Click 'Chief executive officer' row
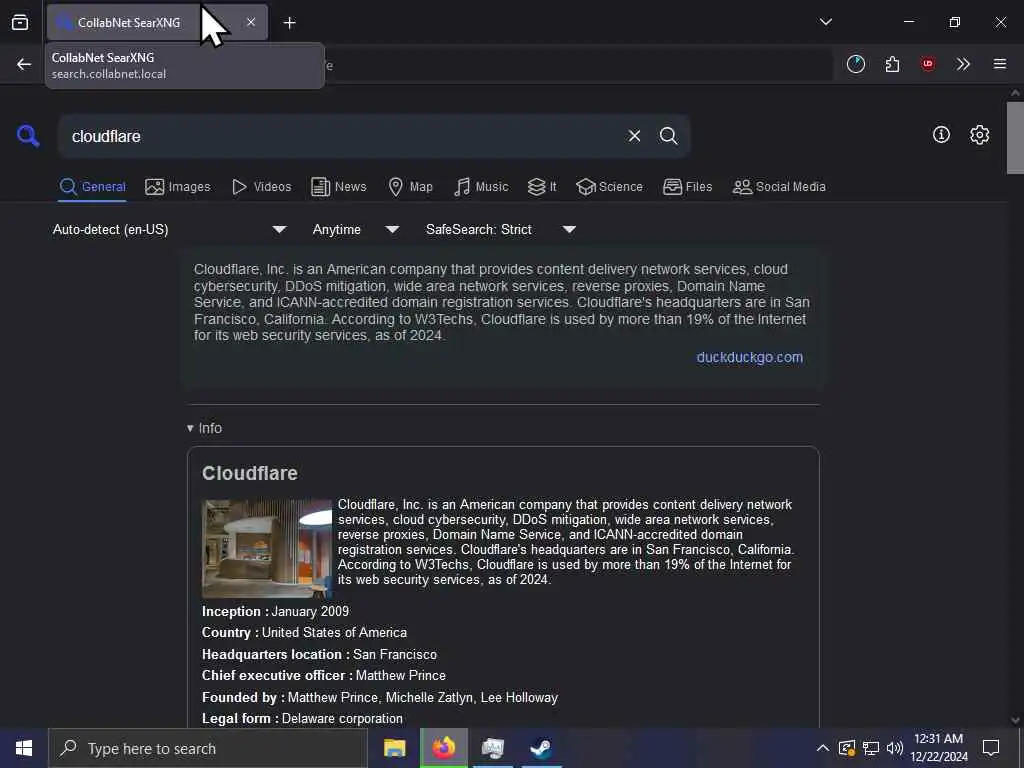Image resolution: width=1024 pixels, height=768 pixels. click(324, 675)
